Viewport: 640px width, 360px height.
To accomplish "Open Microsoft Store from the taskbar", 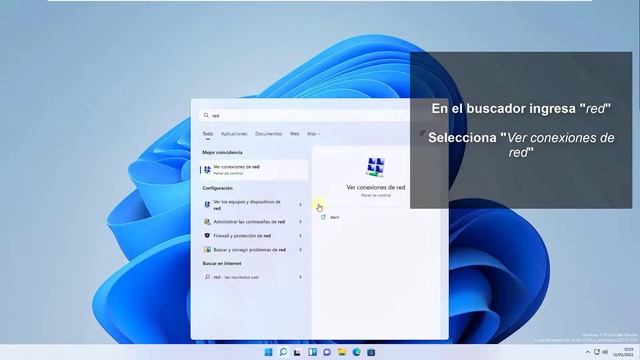I will pos(371,352).
